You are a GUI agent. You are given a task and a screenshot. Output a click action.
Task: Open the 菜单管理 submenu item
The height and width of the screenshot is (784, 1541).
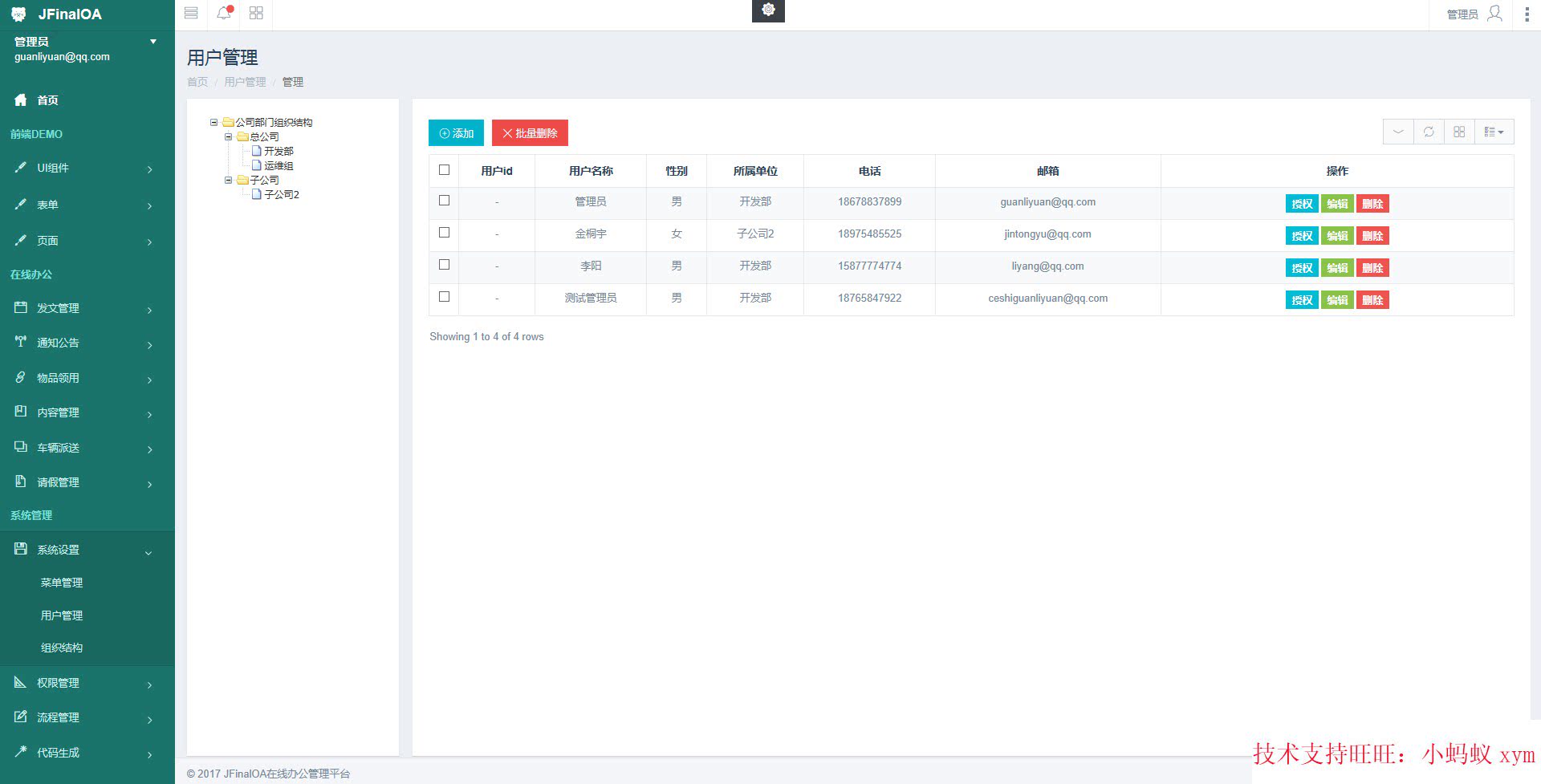(62, 583)
